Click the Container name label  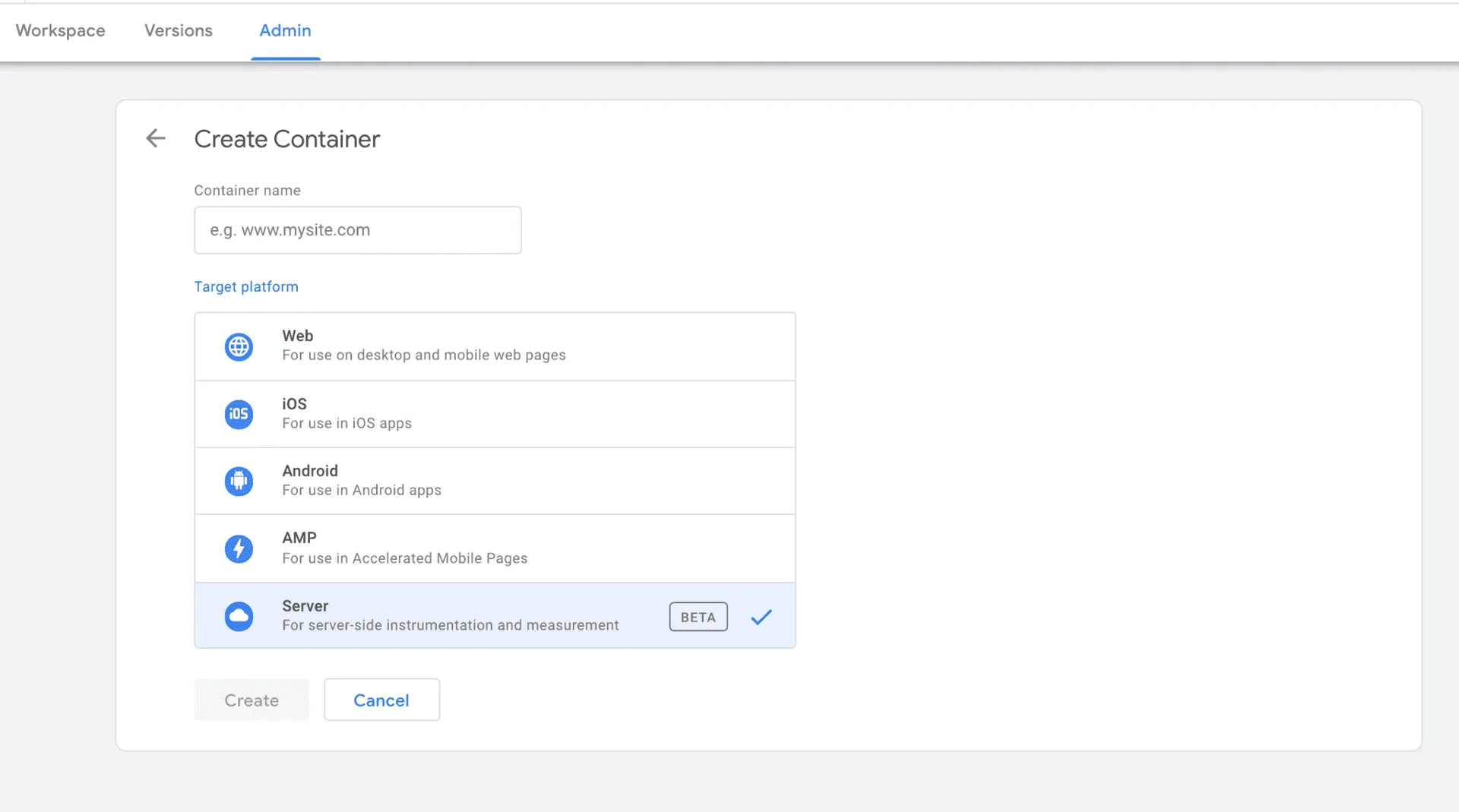click(248, 191)
